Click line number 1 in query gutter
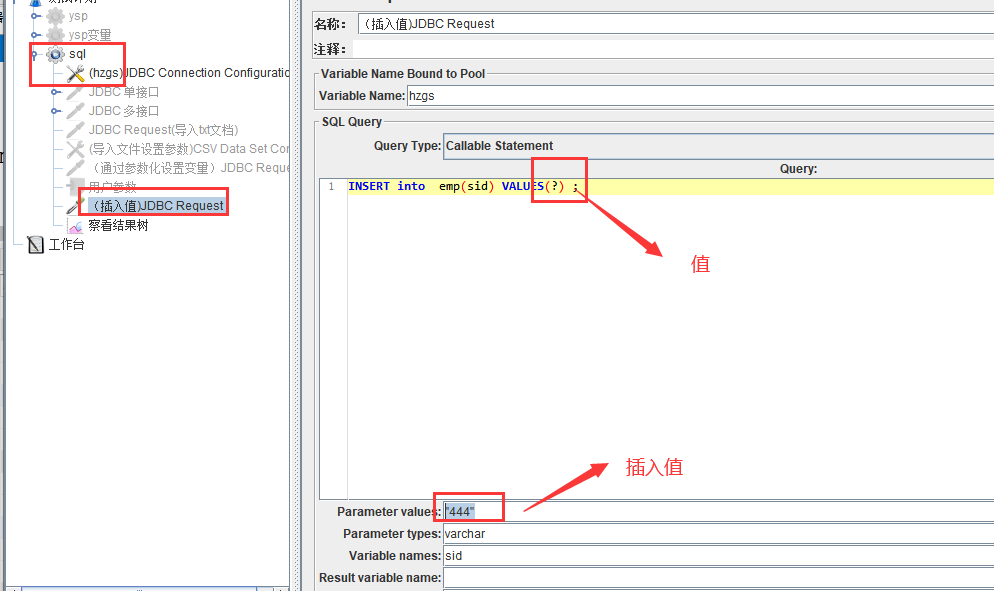Image resolution: width=994 pixels, height=591 pixels. pos(331,186)
